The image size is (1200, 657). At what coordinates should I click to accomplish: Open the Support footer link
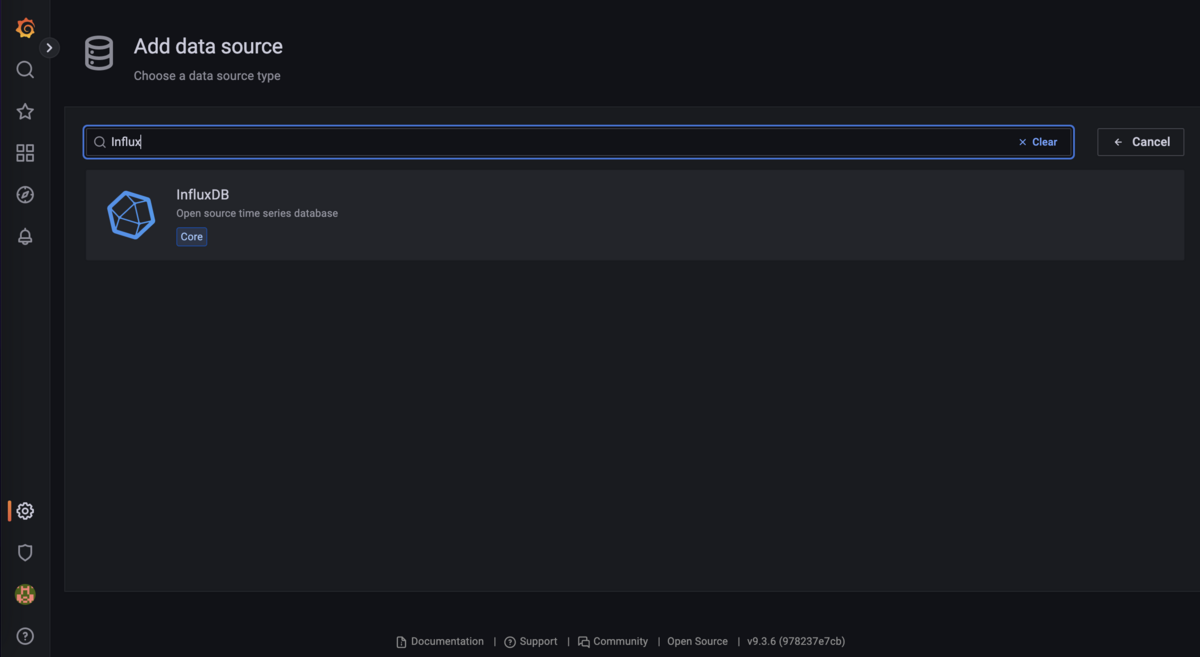(531, 642)
